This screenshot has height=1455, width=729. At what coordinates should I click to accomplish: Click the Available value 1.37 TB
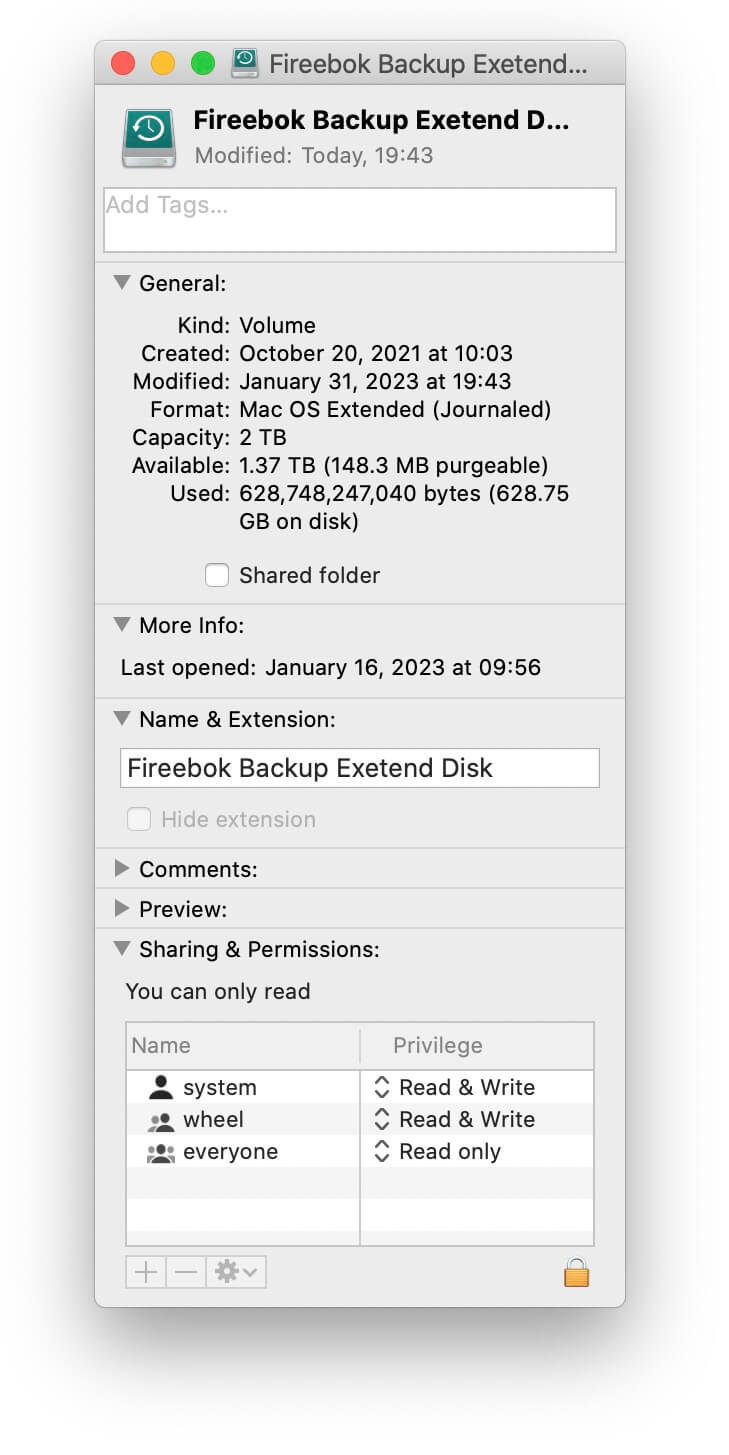(x=393, y=466)
